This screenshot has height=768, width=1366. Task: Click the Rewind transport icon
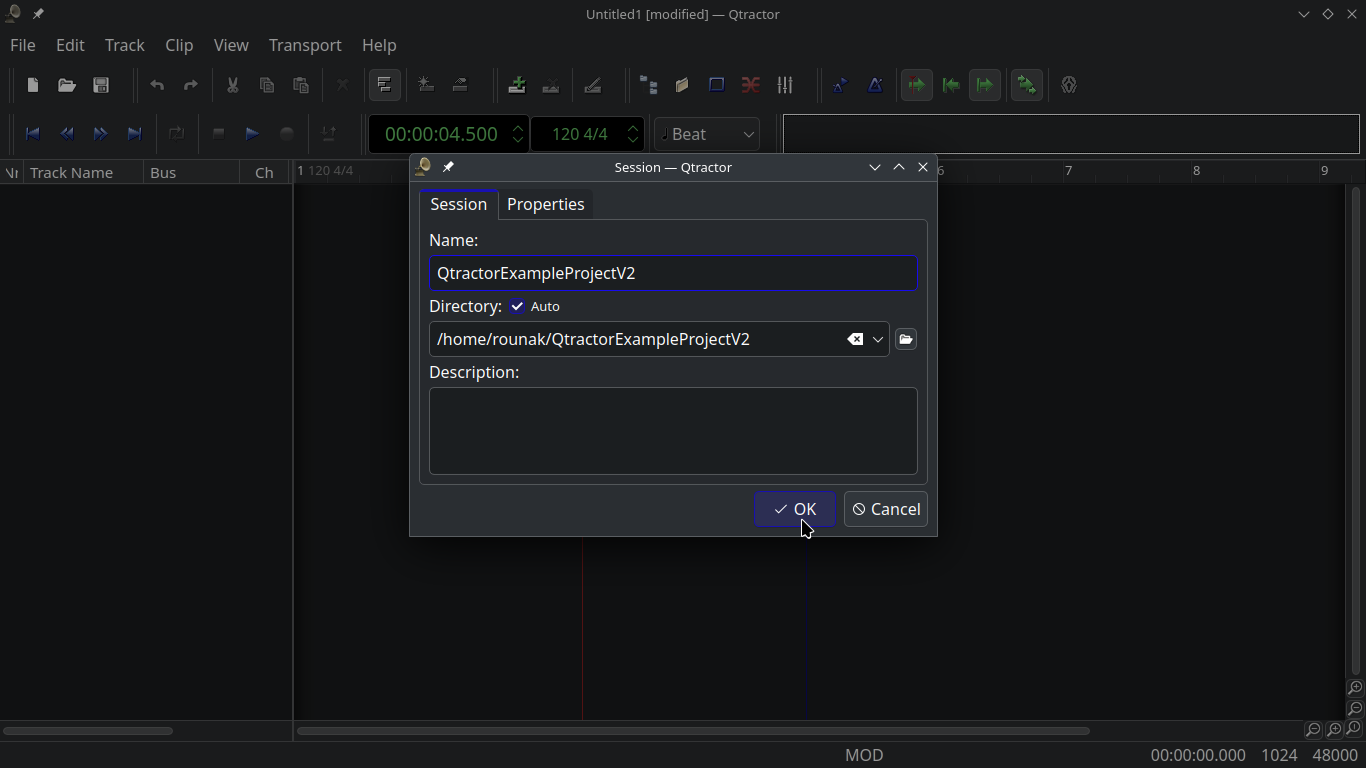(67, 134)
